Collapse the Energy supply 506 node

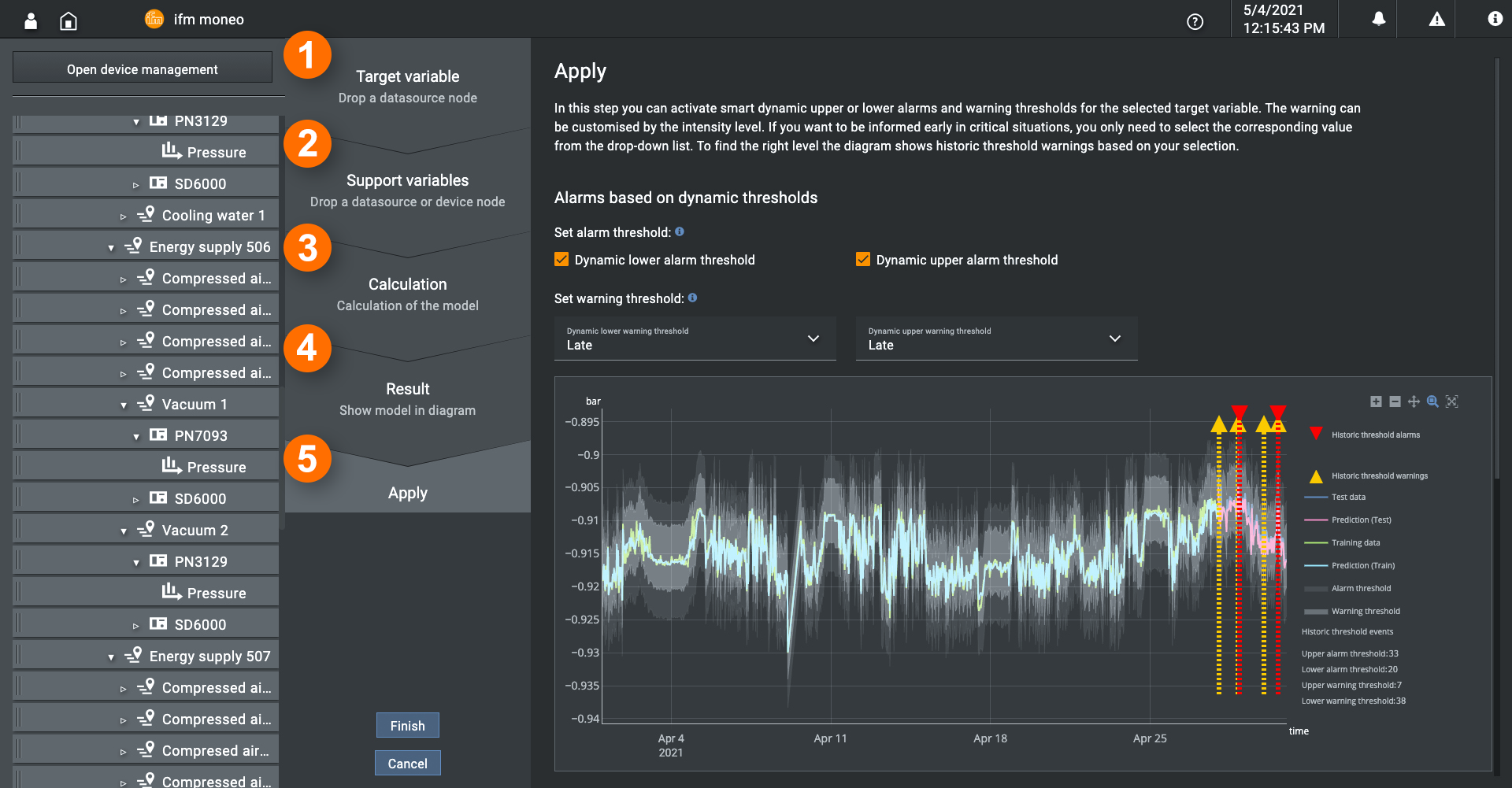click(x=111, y=246)
